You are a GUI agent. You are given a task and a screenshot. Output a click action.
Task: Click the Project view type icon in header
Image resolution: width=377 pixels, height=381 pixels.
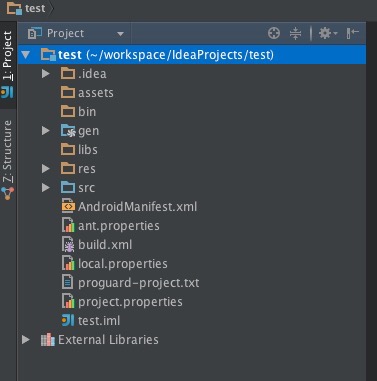[35, 33]
